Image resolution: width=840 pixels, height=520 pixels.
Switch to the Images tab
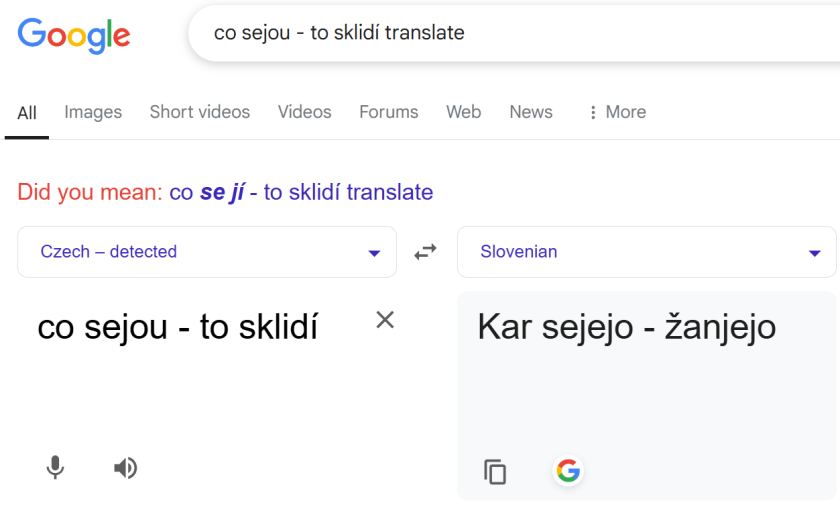[93, 112]
